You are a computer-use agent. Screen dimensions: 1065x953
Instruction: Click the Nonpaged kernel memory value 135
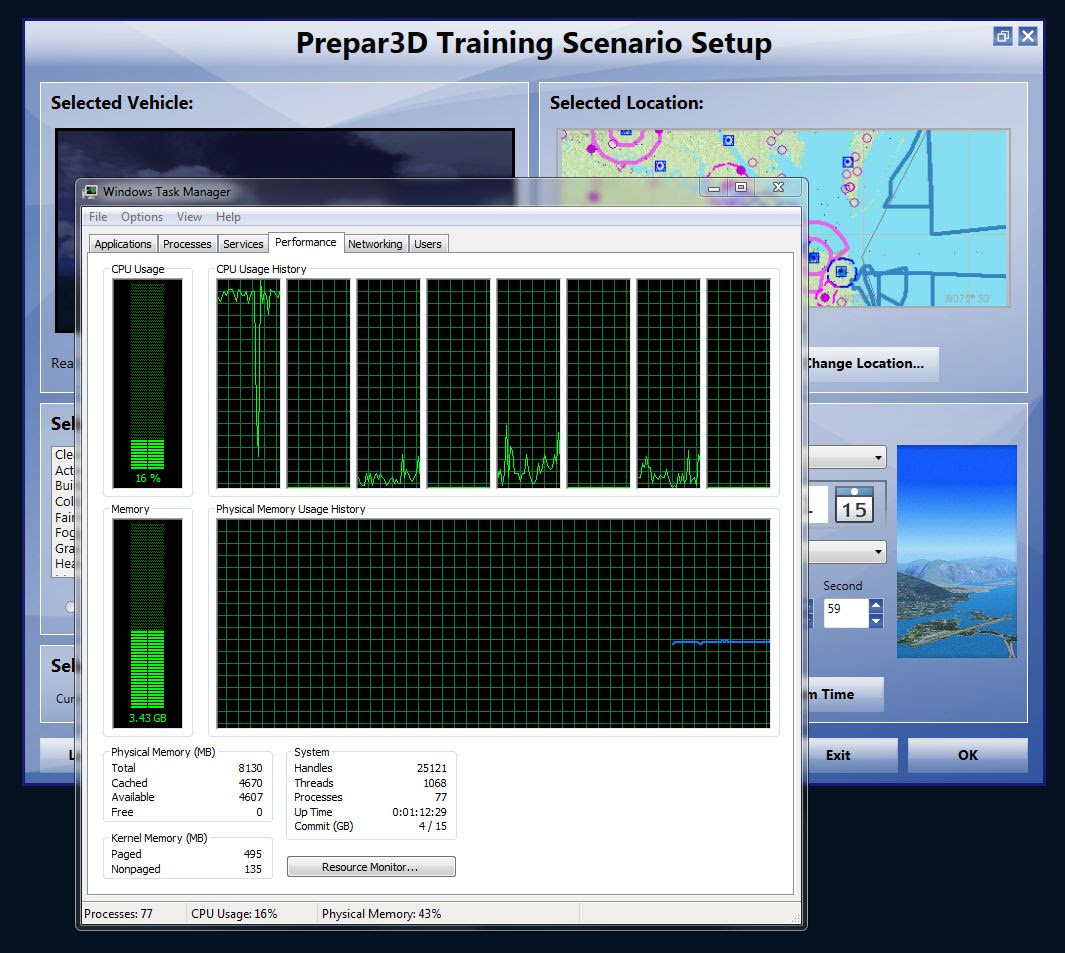(253, 869)
